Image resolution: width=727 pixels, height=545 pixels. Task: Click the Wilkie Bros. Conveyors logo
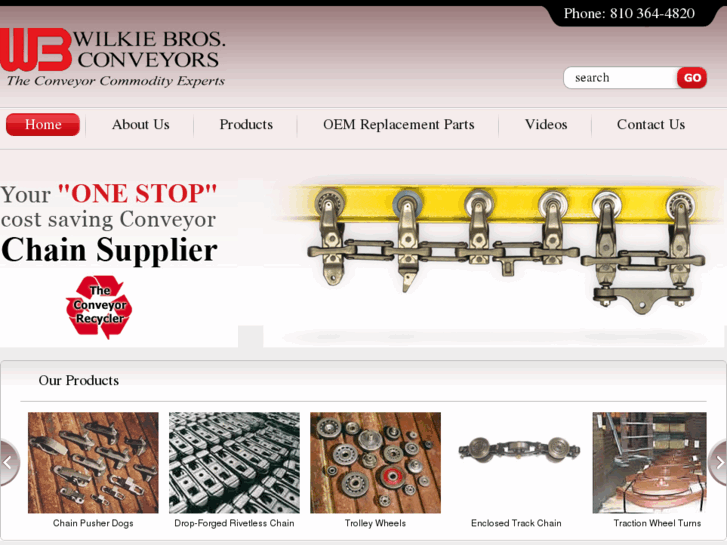coord(113,58)
